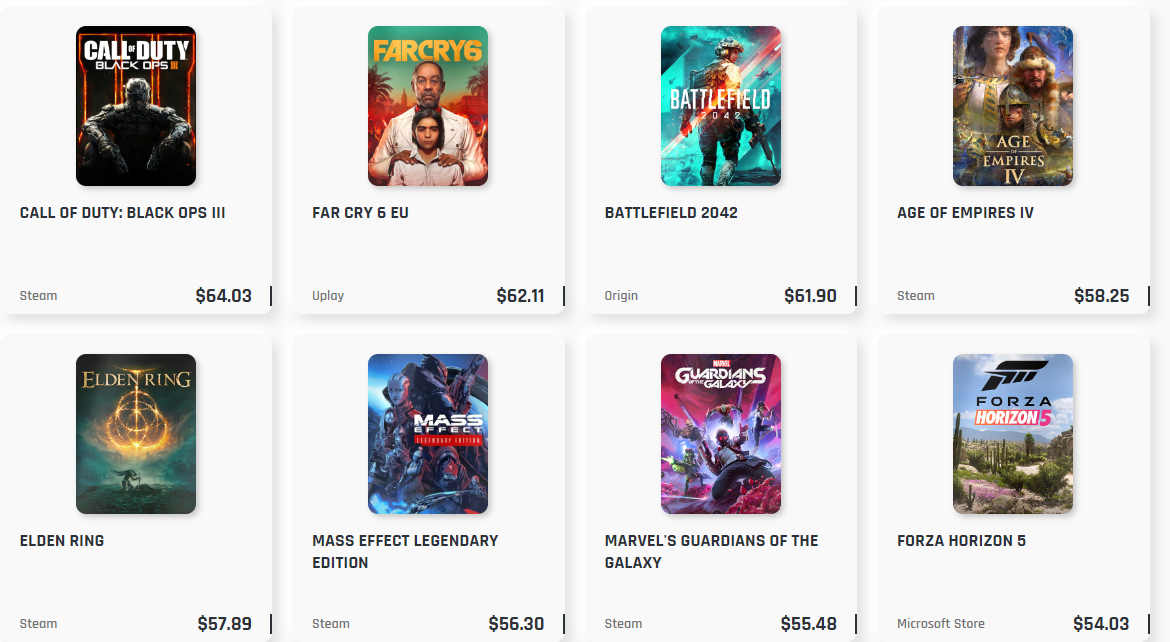Screen dimensions: 1170x642
Task: Follow the FAR CRY 6 EU title link
Action: [360, 213]
